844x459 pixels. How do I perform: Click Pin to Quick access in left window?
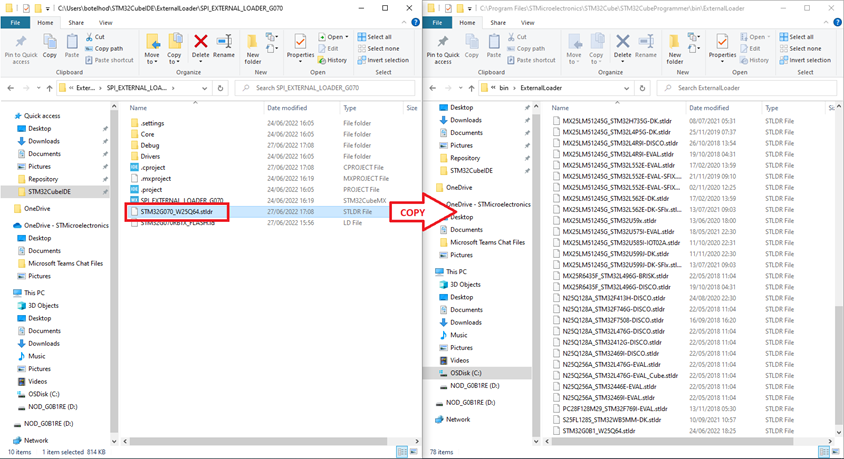(x=20, y=46)
